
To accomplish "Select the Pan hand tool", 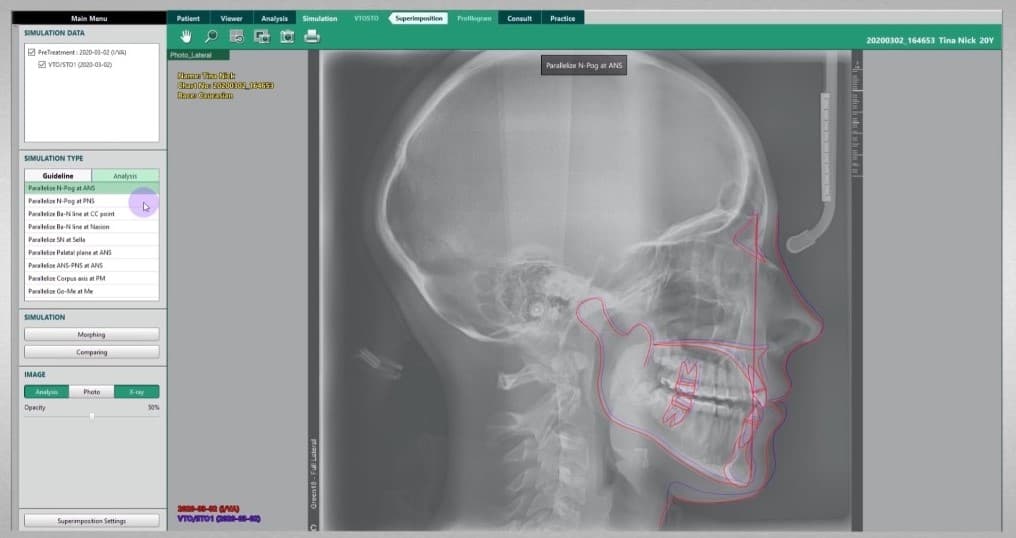I will [185, 36].
